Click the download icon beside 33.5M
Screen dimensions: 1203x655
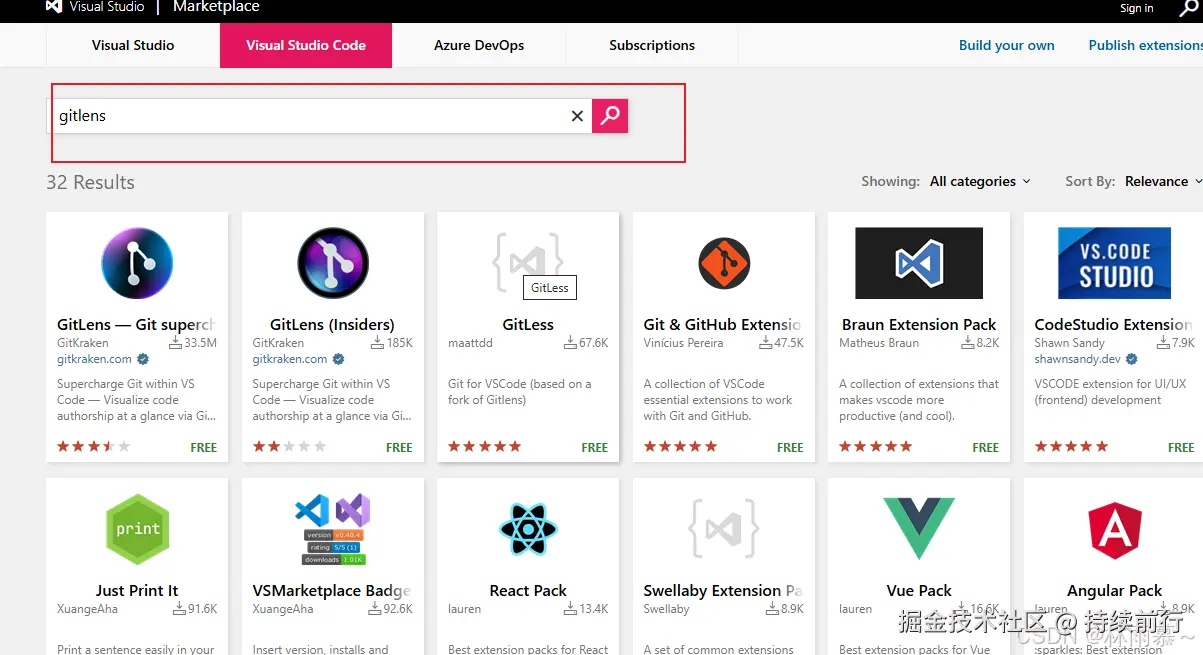coord(176,343)
